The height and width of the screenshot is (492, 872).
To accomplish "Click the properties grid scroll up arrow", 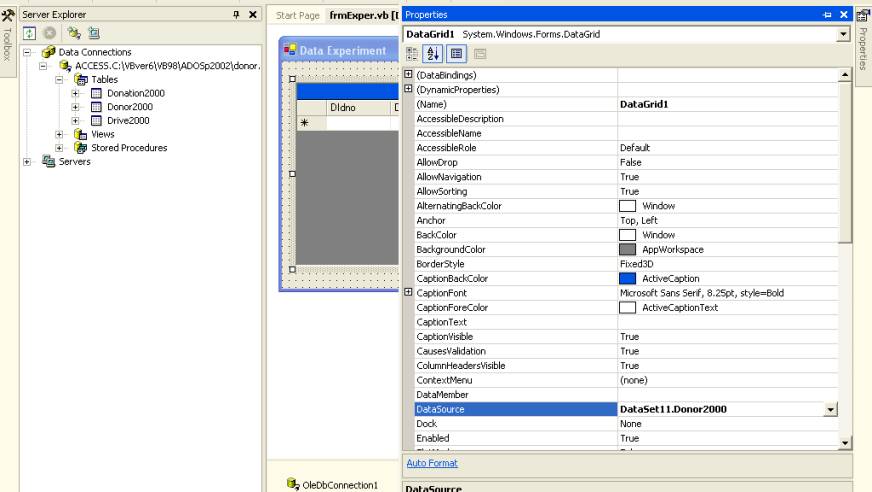I will (x=845, y=75).
